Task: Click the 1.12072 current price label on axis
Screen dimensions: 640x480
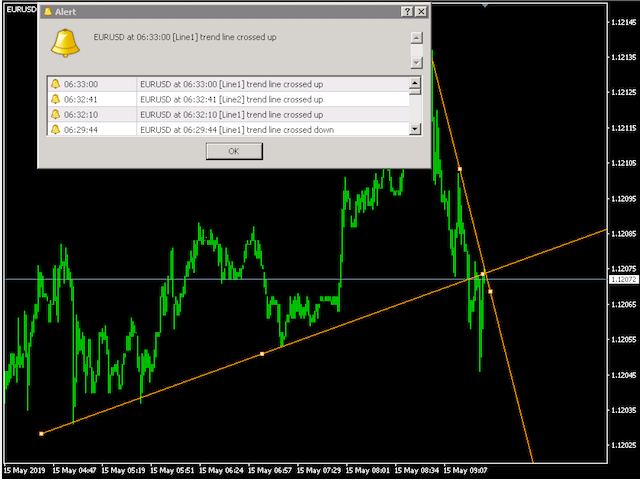Action: pos(623,279)
